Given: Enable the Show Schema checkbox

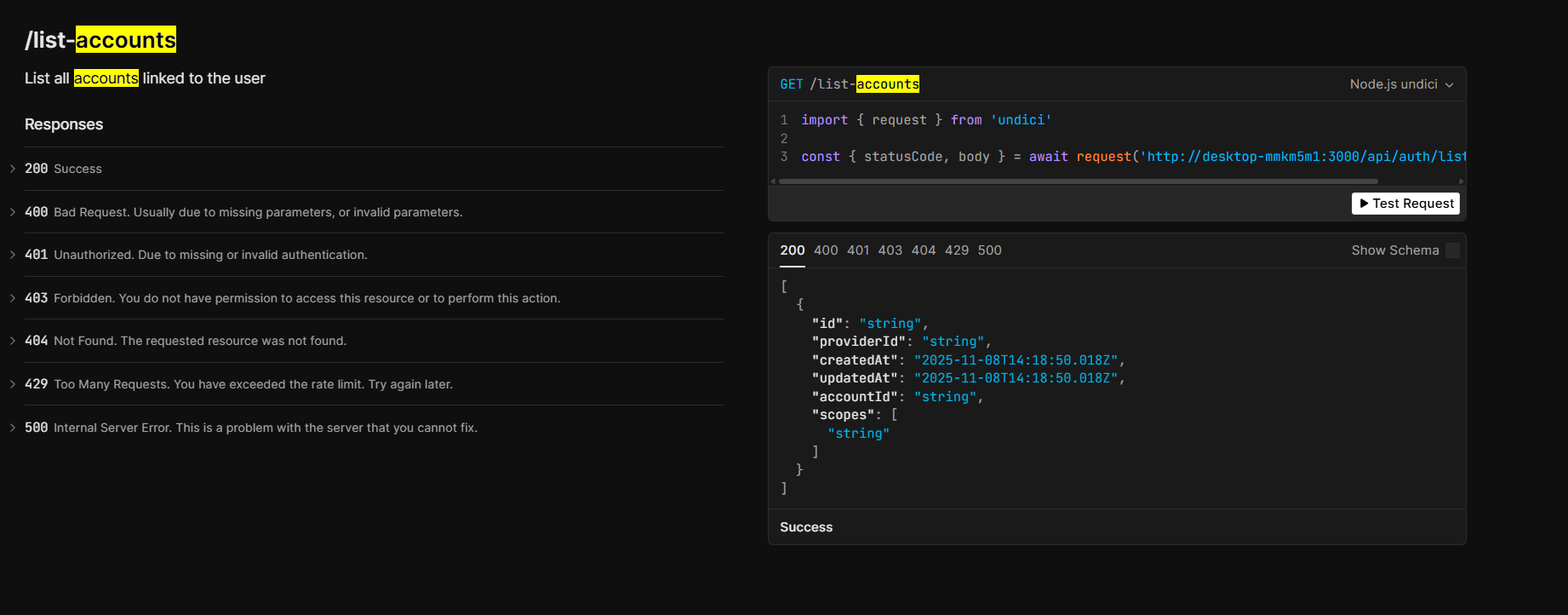Looking at the screenshot, I should (x=1452, y=250).
